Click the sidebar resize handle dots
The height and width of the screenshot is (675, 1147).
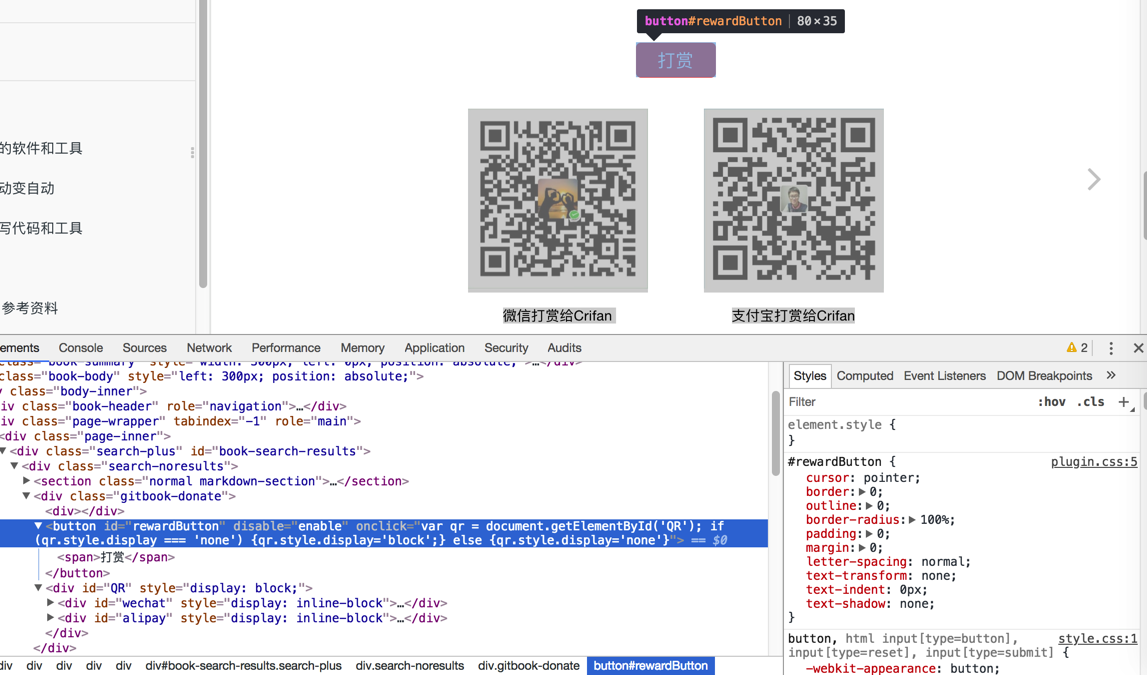tap(192, 153)
